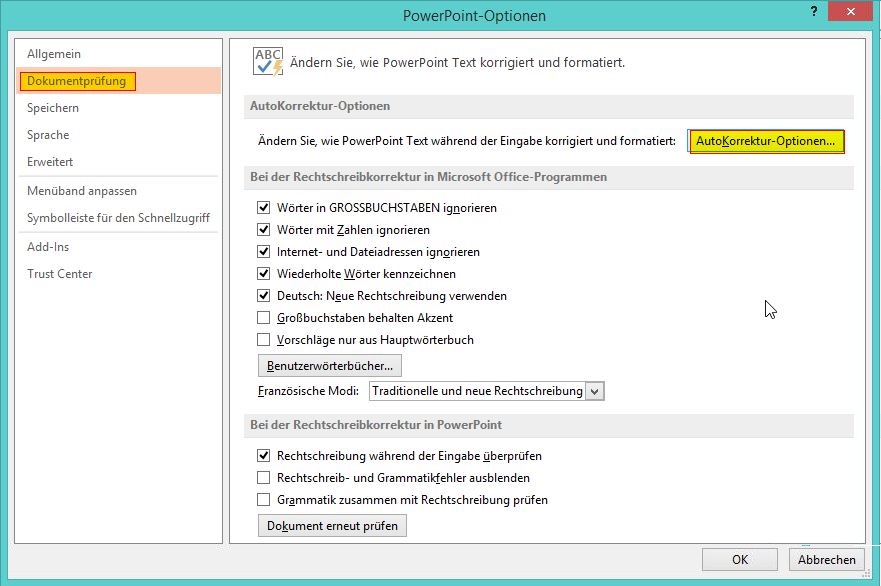Check 'Vorschläge nur aus Hauptwörterbuch'
Screen dimensions: 881x586
pos(264,340)
